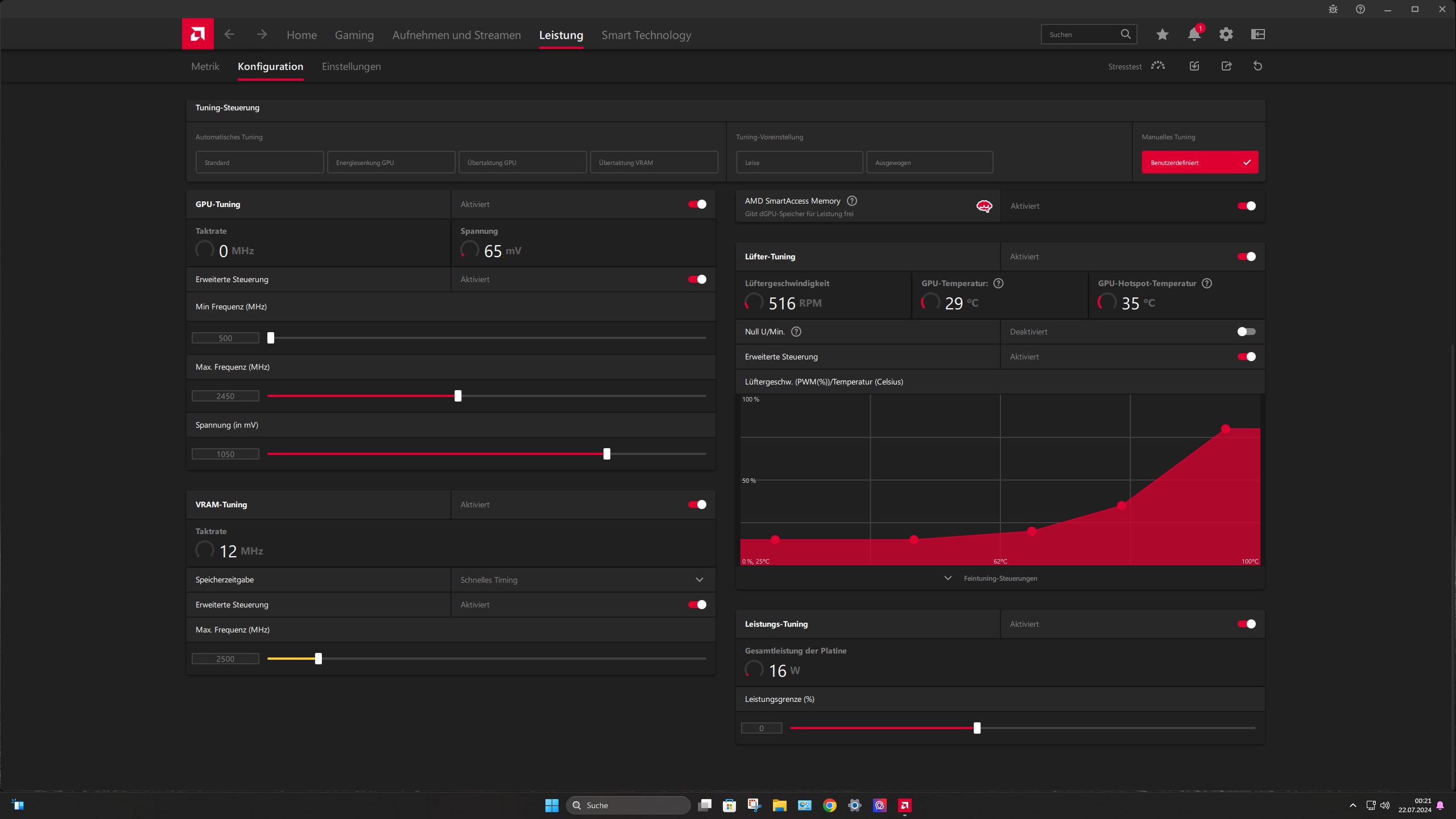Screen dimensions: 1456x819
Task: Select the Übertaktung GPU preset
Action: click(522, 163)
